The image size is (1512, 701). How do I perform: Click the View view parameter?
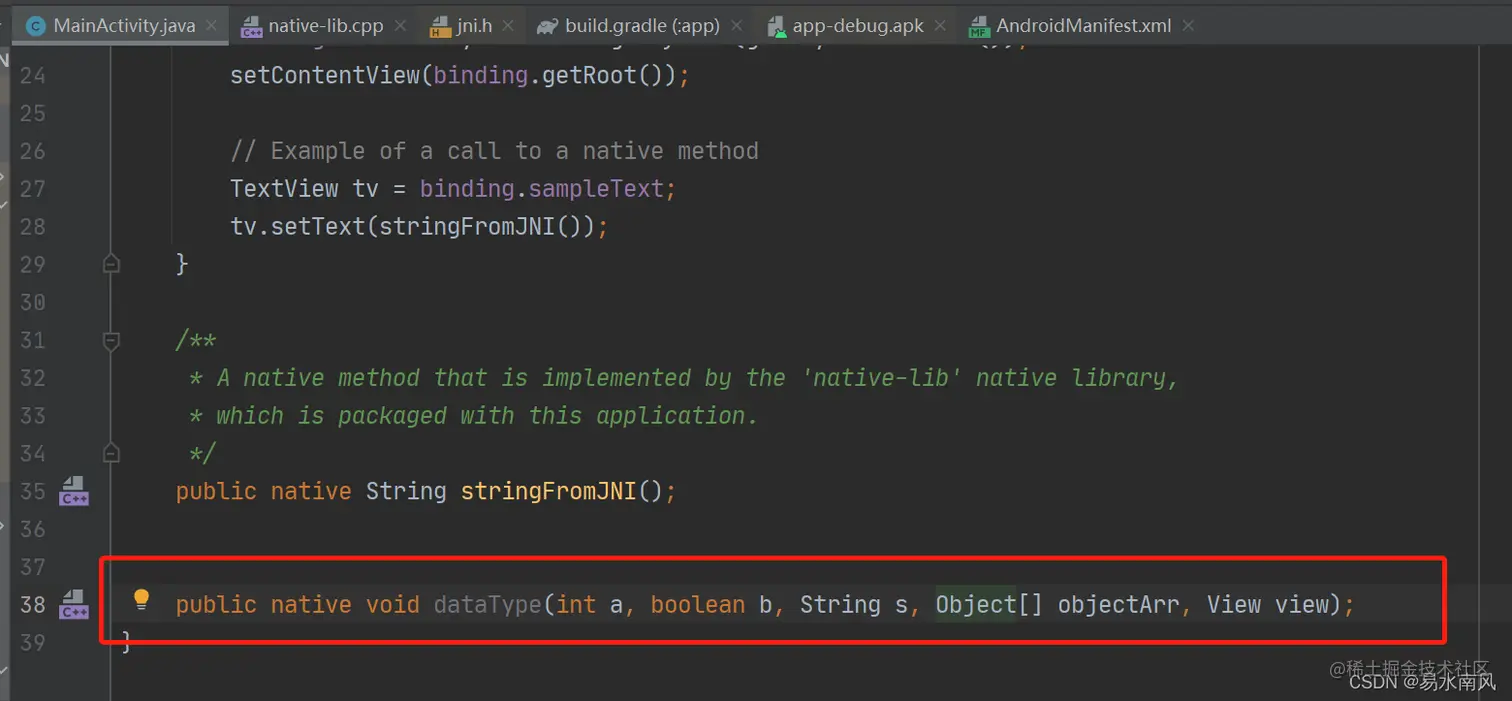(x=1268, y=605)
